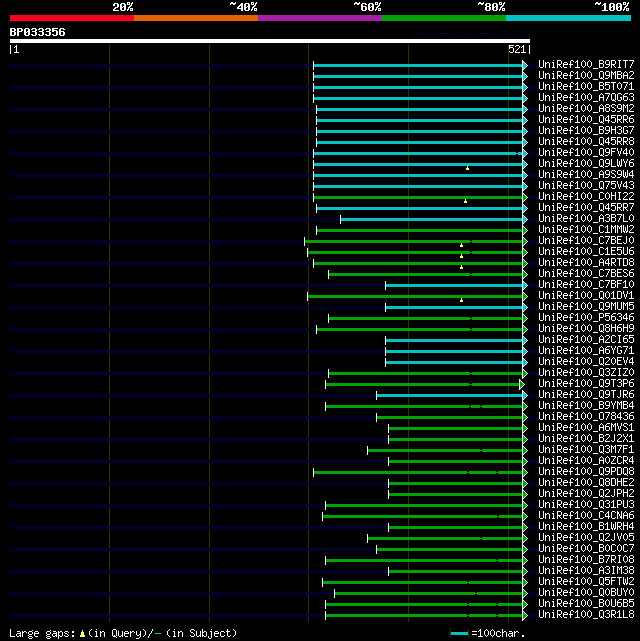Screen dimensions: 640x641
Task: Select UniRef100_C4CNA6 label
Action: coord(586,515)
